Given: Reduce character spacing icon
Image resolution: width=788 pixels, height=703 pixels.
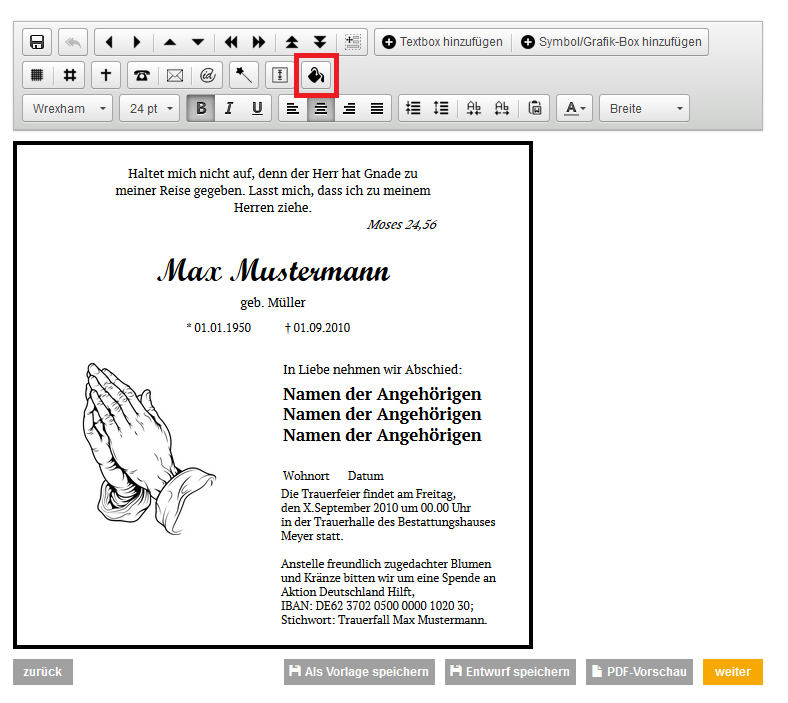Looking at the screenshot, I should [474, 109].
